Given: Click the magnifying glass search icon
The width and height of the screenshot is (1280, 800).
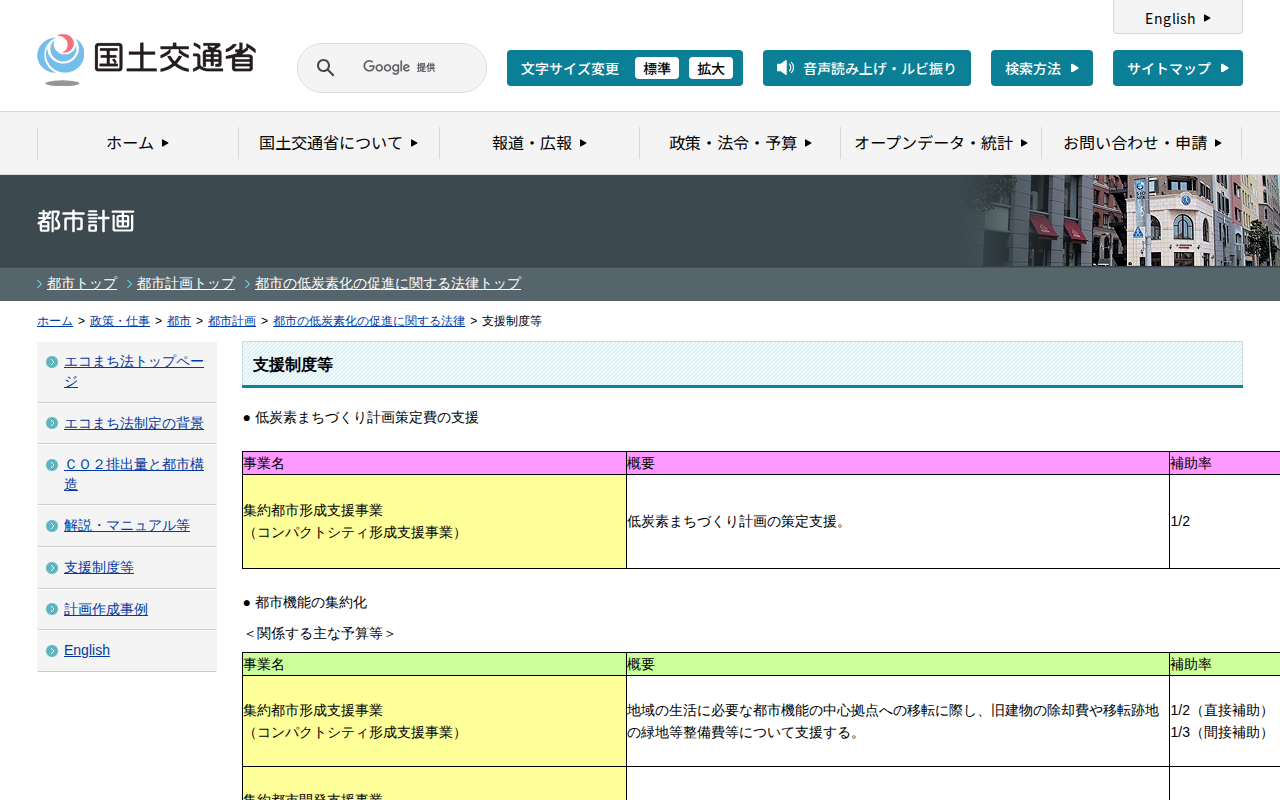Looking at the screenshot, I should 325,68.
